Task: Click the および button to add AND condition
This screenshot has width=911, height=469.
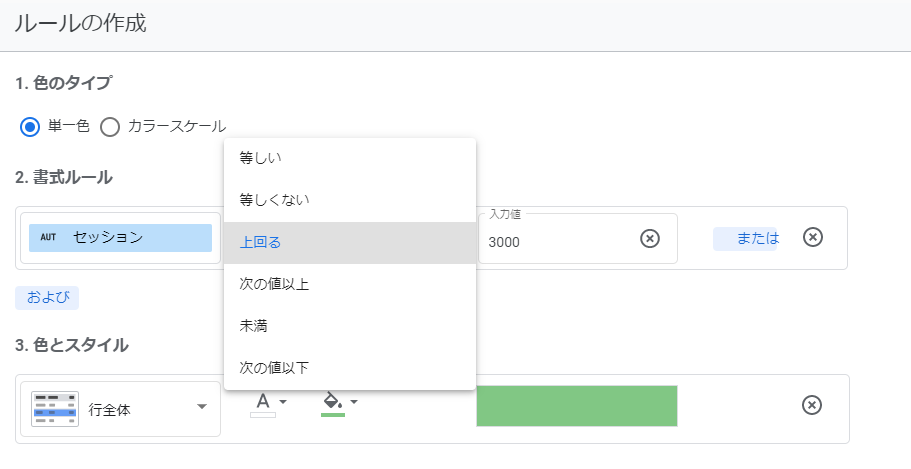Action: [46, 297]
